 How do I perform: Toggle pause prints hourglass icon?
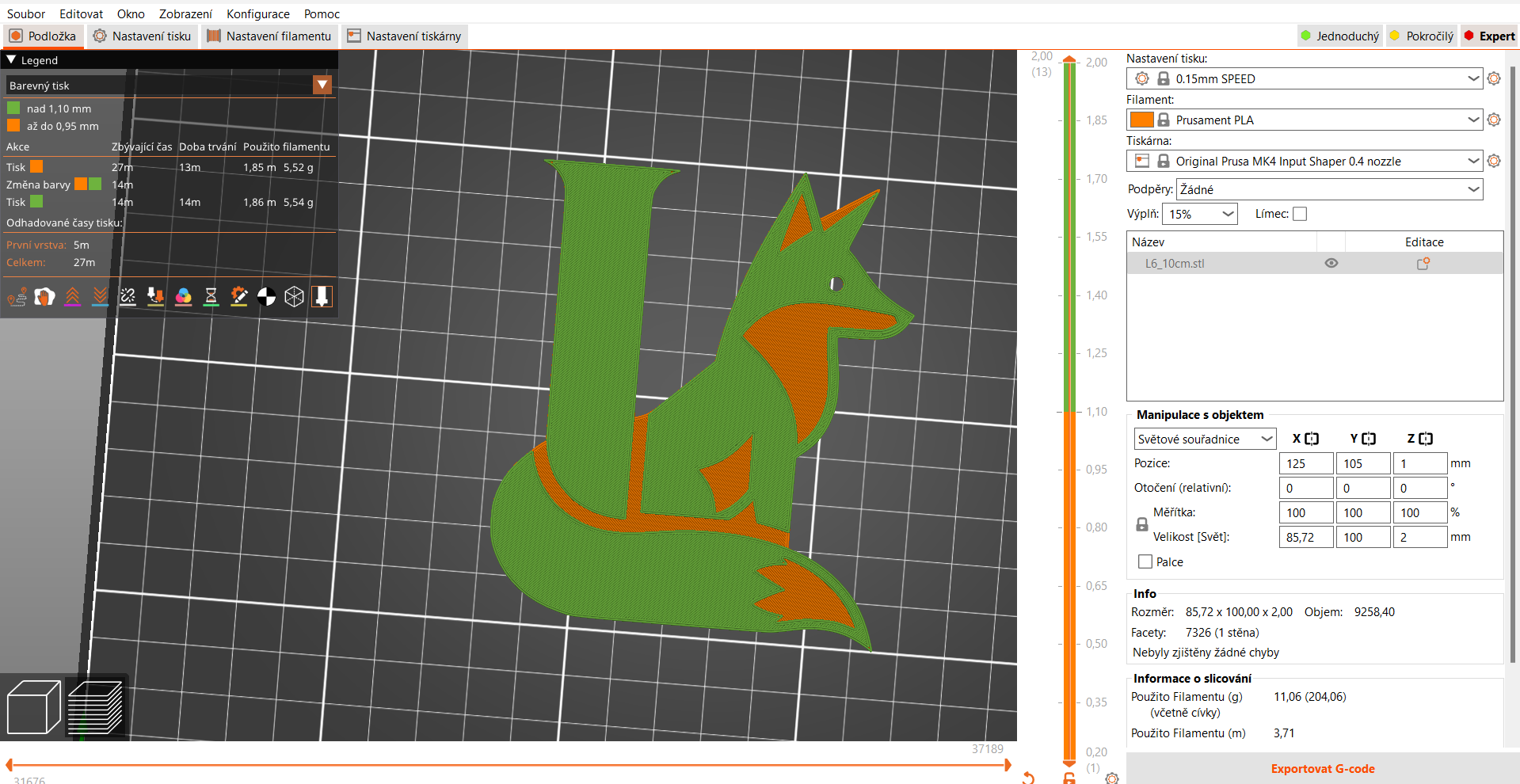tap(211, 297)
